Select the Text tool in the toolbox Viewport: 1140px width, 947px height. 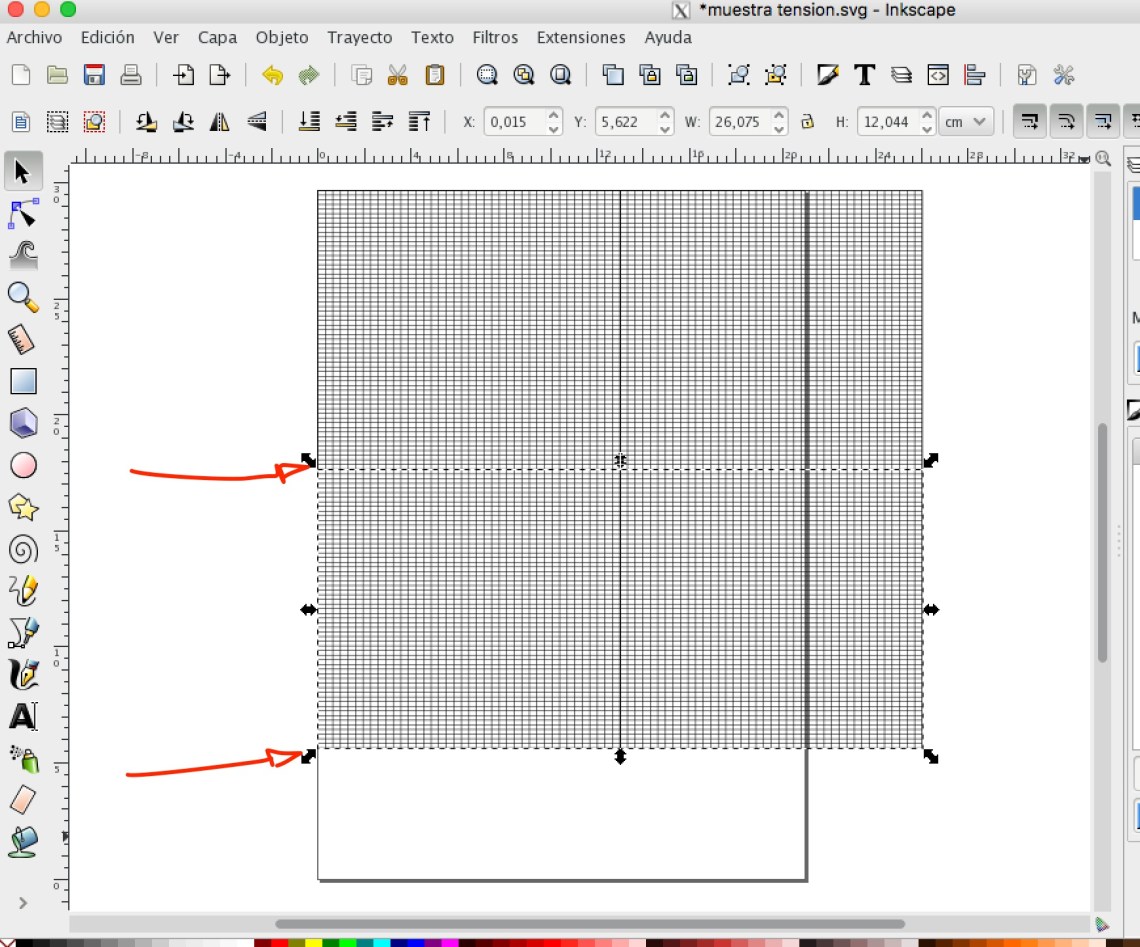pyautogui.click(x=23, y=716)
